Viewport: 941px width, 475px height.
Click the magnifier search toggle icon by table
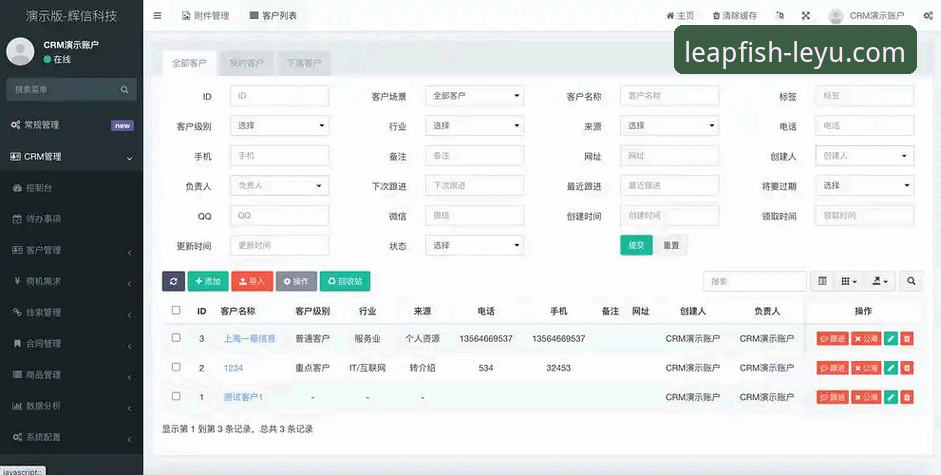click(x=911, y=281)
